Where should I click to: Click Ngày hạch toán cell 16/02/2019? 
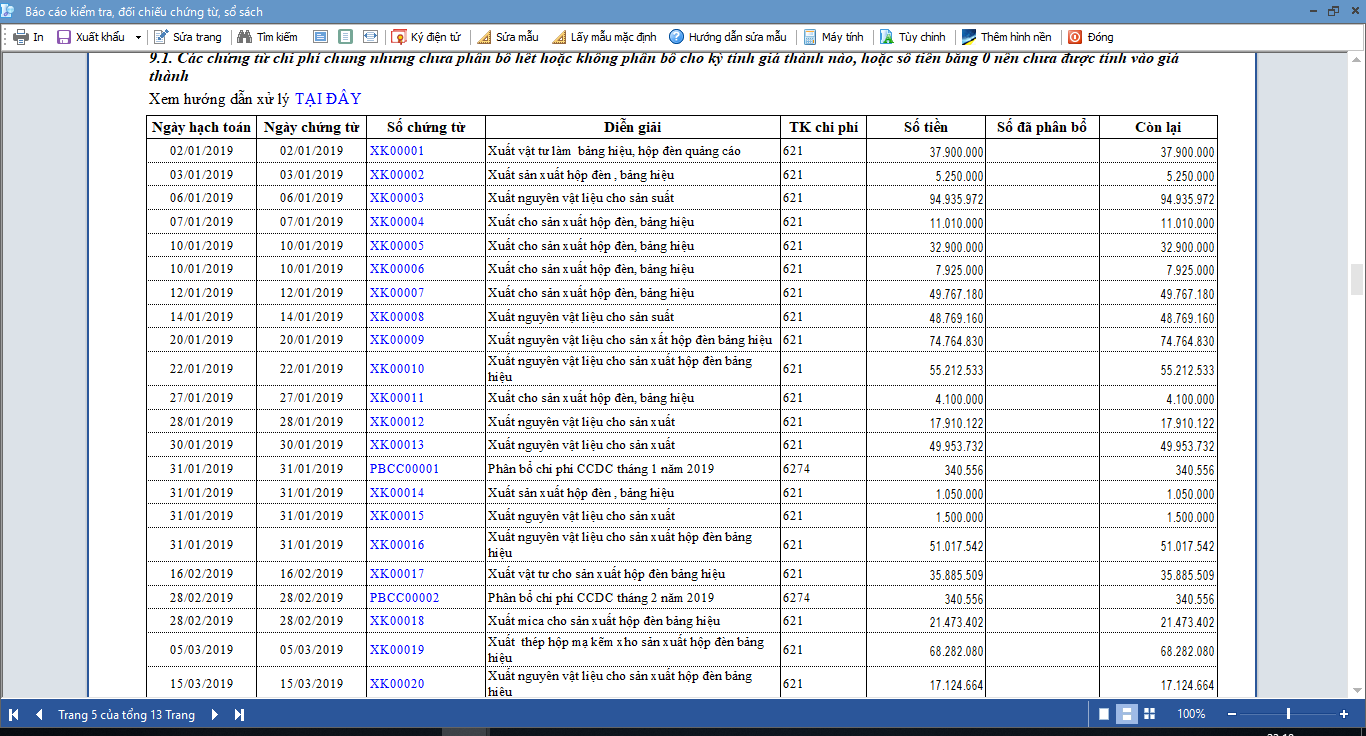[201, 574]
